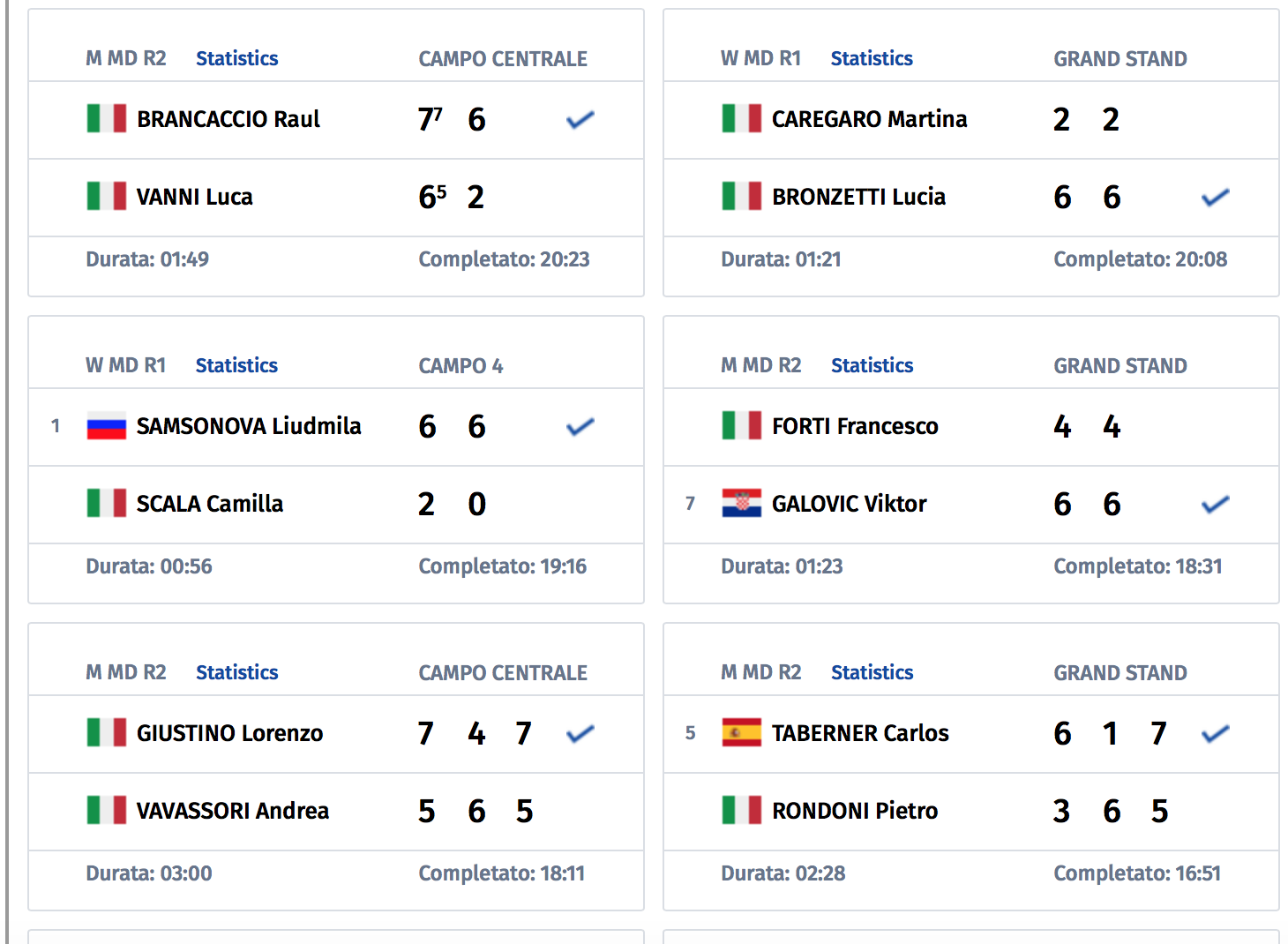Open Statistics for Samsonova vs Scala match

click(x=236, y=365)
